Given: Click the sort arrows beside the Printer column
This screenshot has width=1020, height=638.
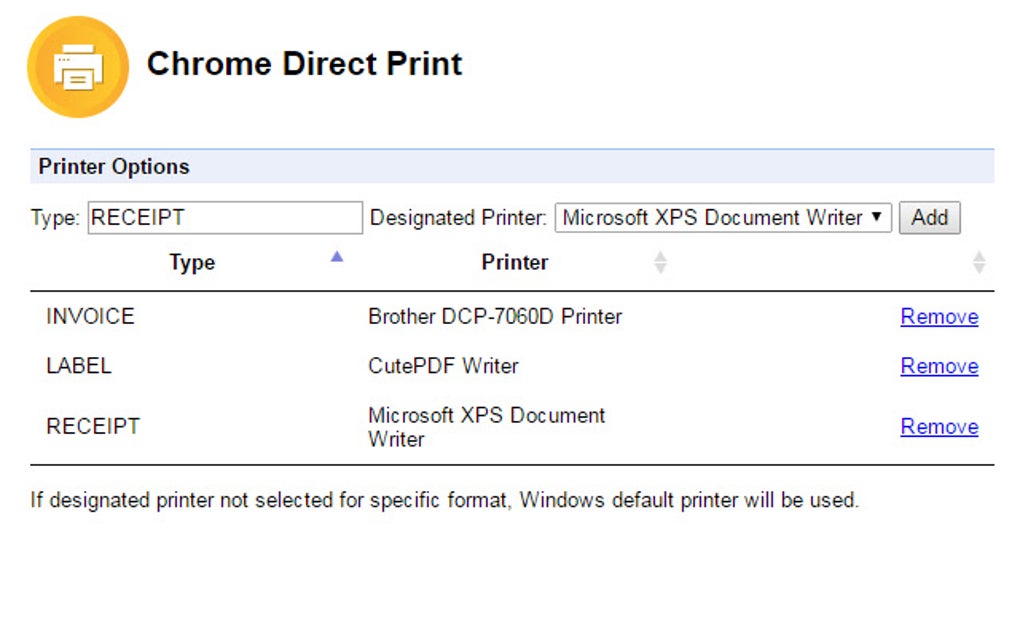Looking at the screenshot, I should tap(660, 262).
